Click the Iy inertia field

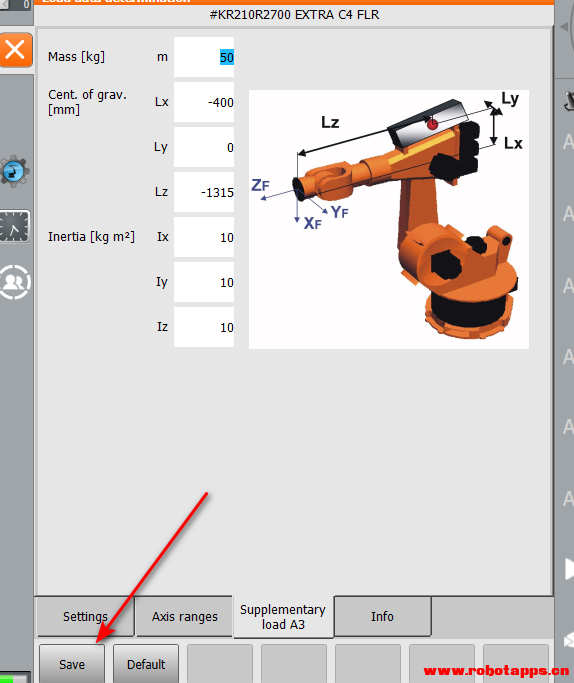tap(204, 282)
